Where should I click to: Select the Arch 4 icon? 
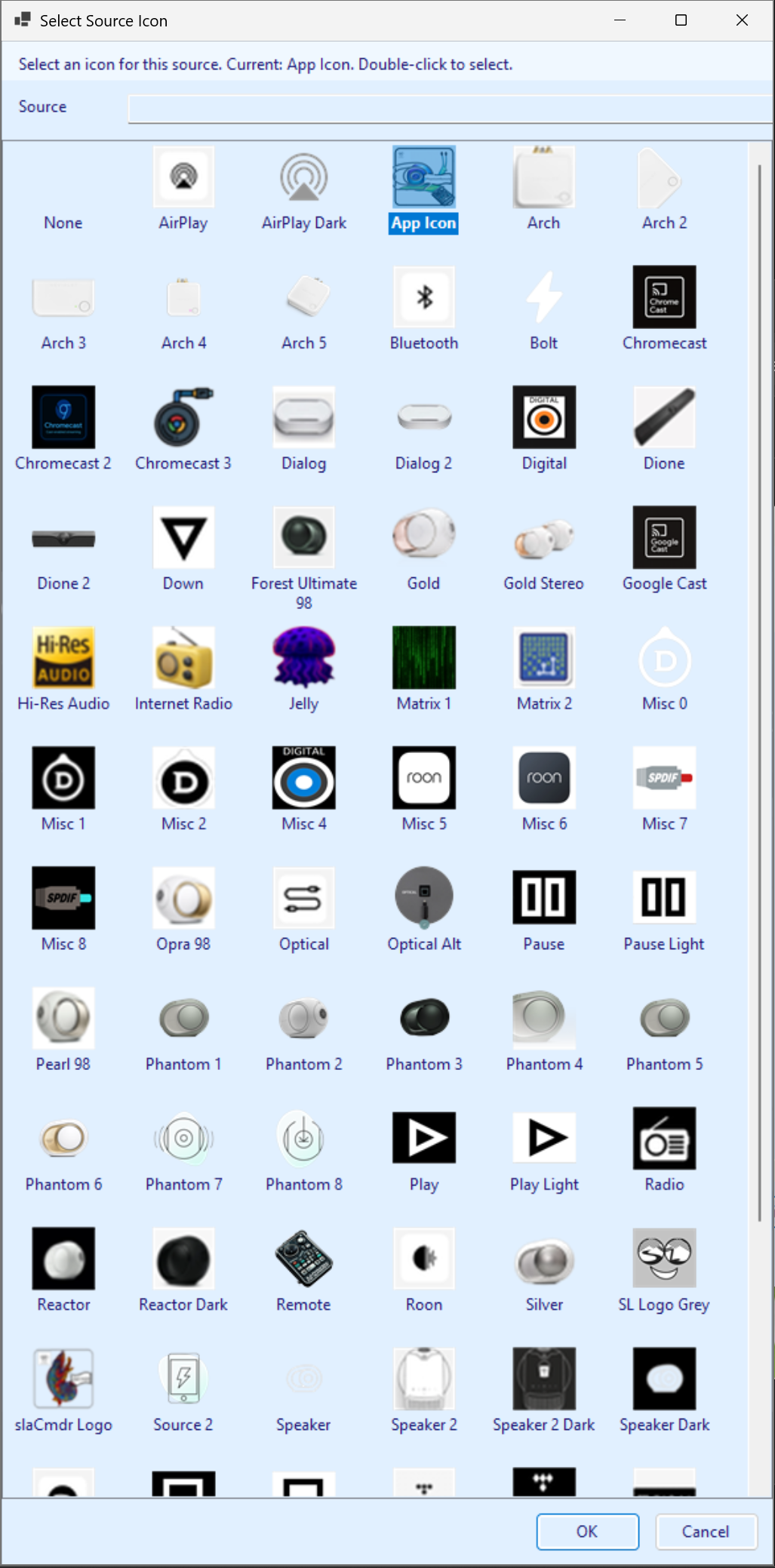coord(183,297)
